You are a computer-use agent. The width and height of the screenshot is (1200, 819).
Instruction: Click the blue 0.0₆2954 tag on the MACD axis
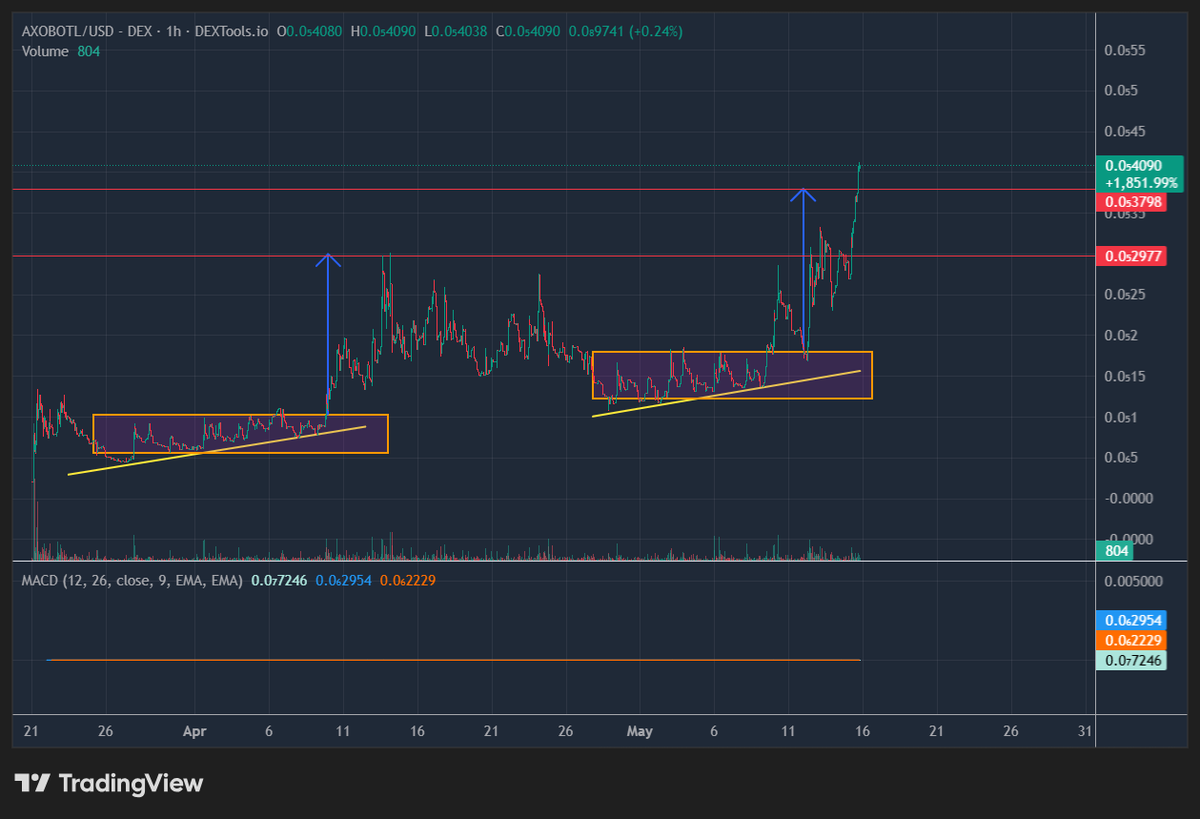point(1133,620)
